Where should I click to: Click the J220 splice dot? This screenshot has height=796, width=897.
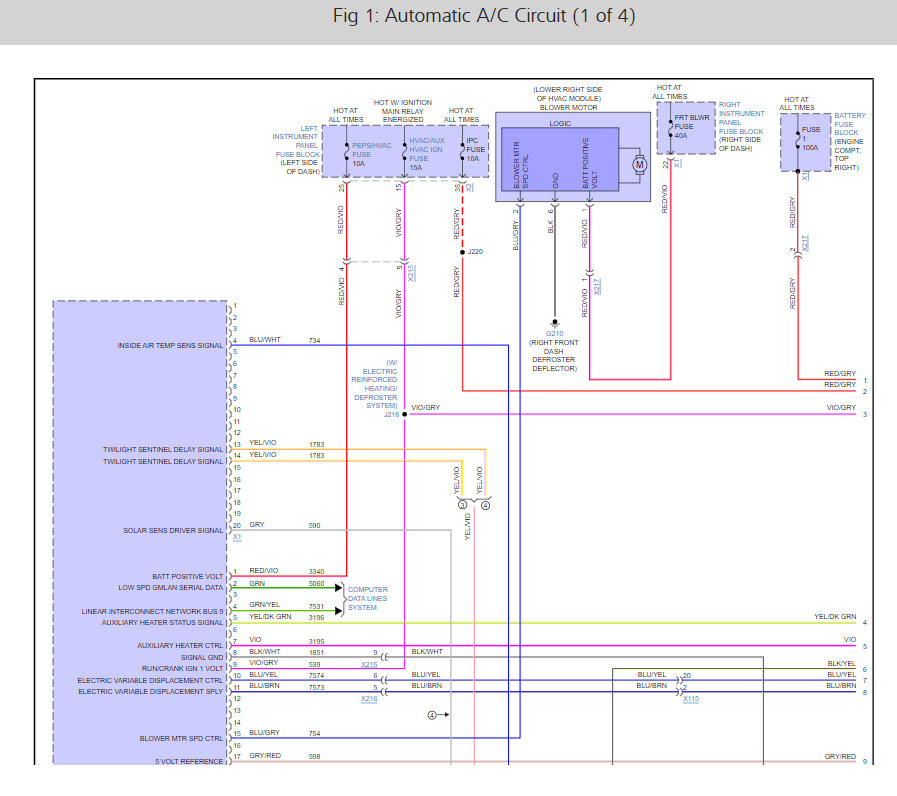[x=462, y=252]
